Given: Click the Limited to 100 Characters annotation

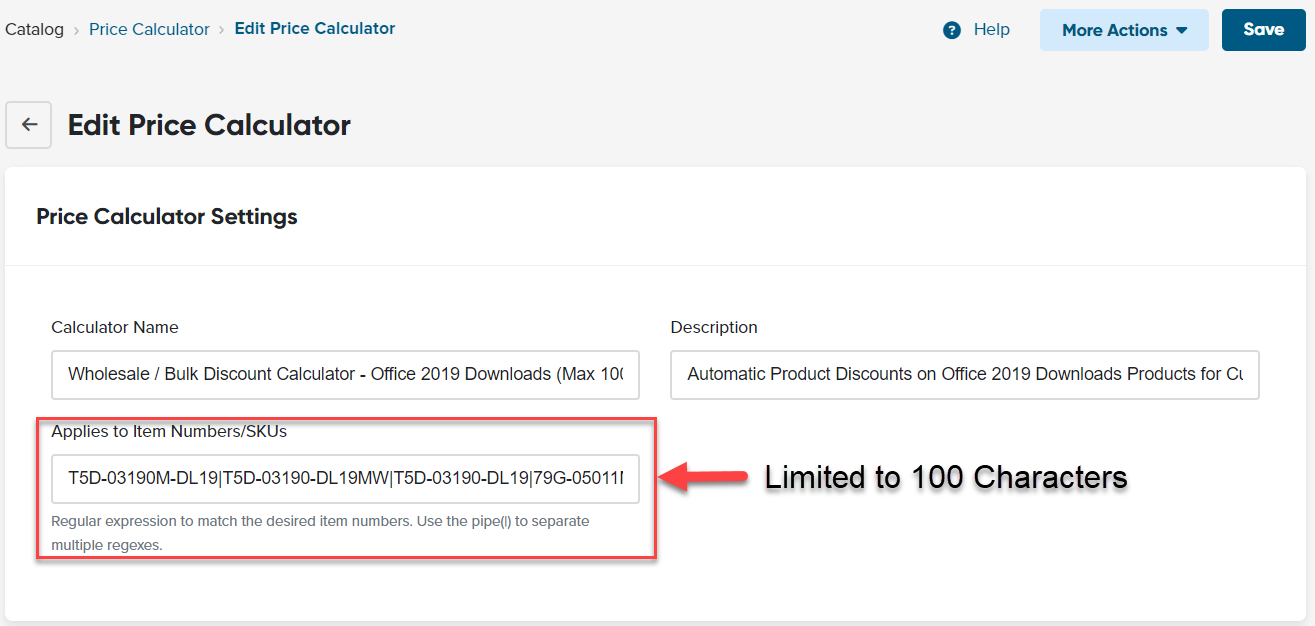Looking at the screenshot, I should (945, 478).
